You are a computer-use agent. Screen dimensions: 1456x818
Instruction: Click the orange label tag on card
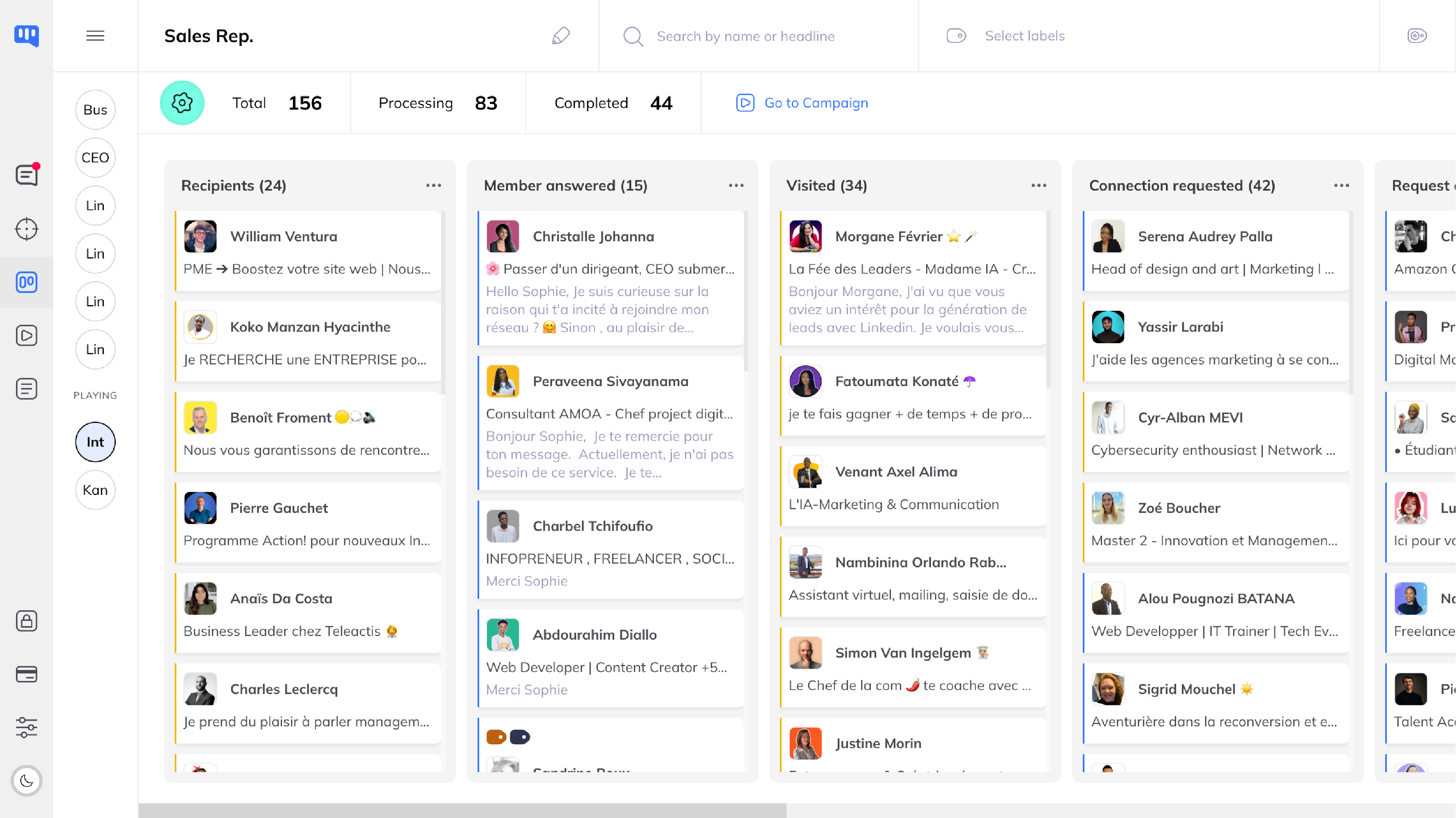pos(496,737)
